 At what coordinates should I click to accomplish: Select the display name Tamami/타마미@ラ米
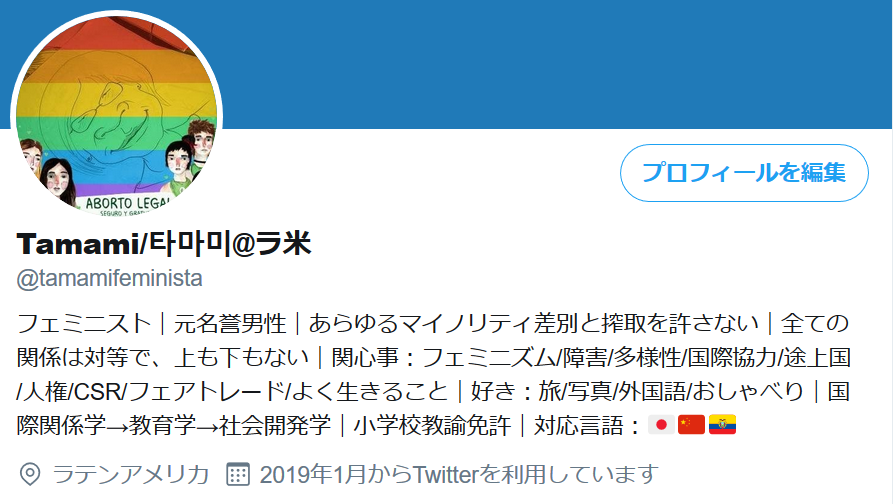(164, 243)
